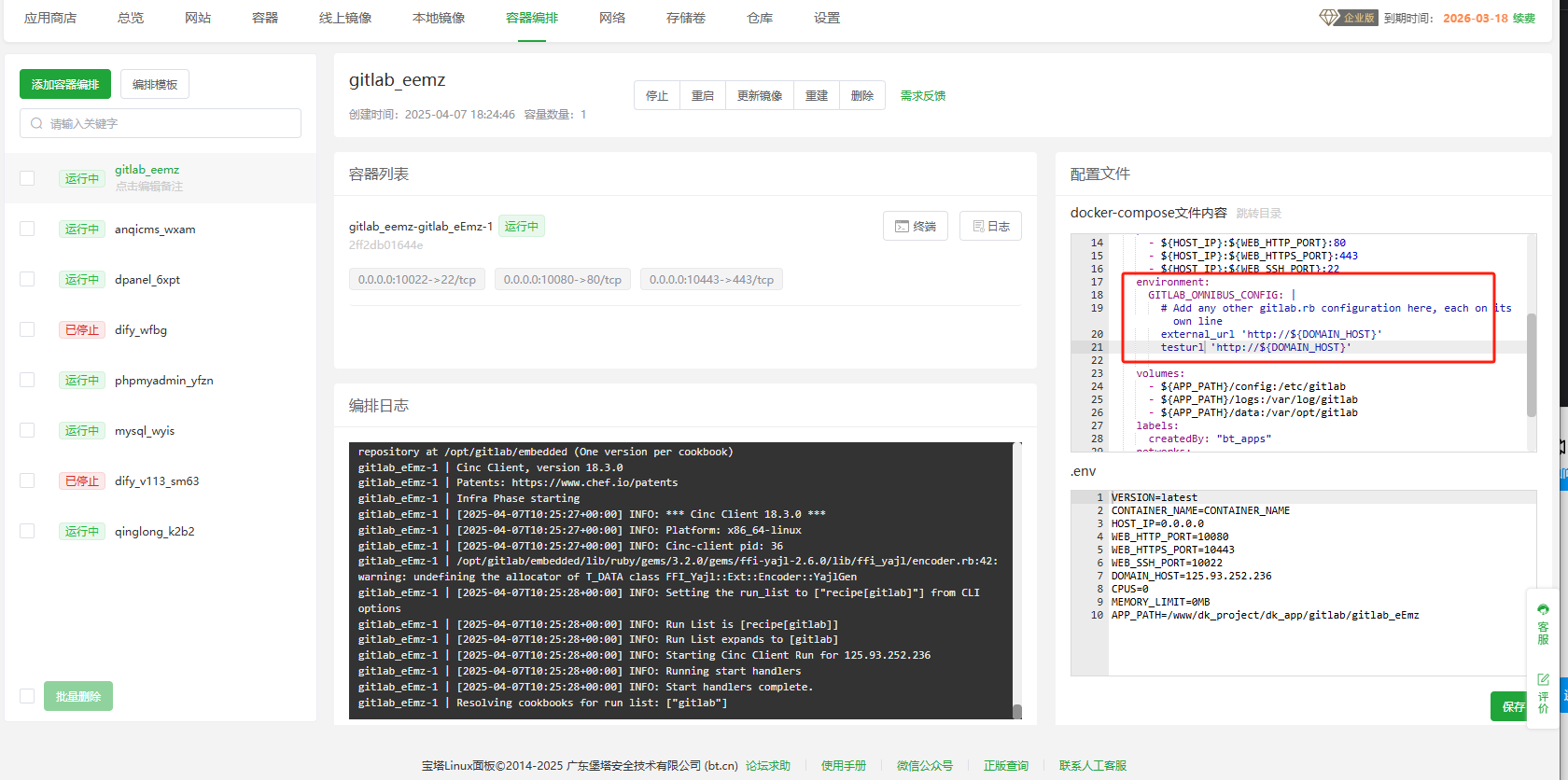Open 联系人工客服 footer link

[1093, 765]
